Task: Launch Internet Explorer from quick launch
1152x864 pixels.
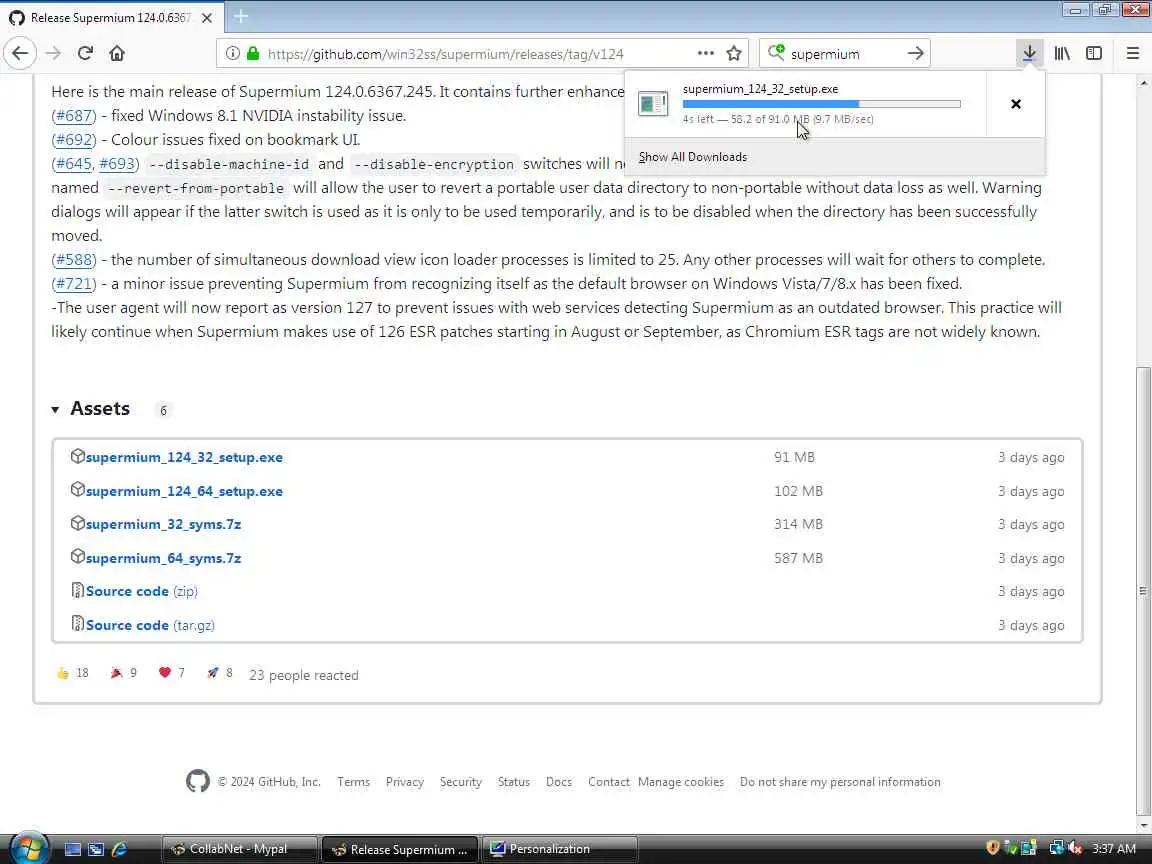Action: click(x=119, y=849)
